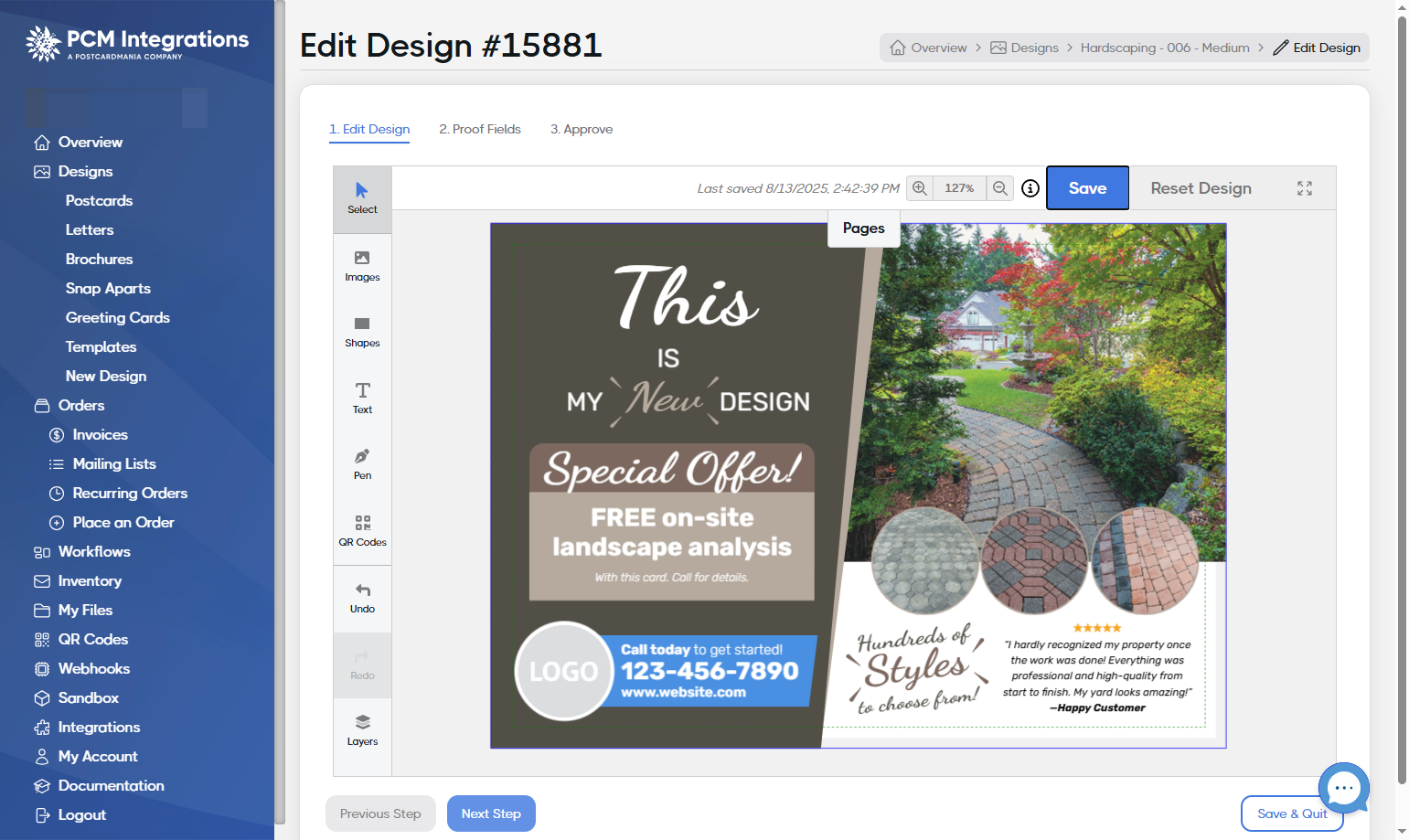Click the Save & Quit button
The image size is (1409, 840).
pyautogui.click(x=1292, y=813)
